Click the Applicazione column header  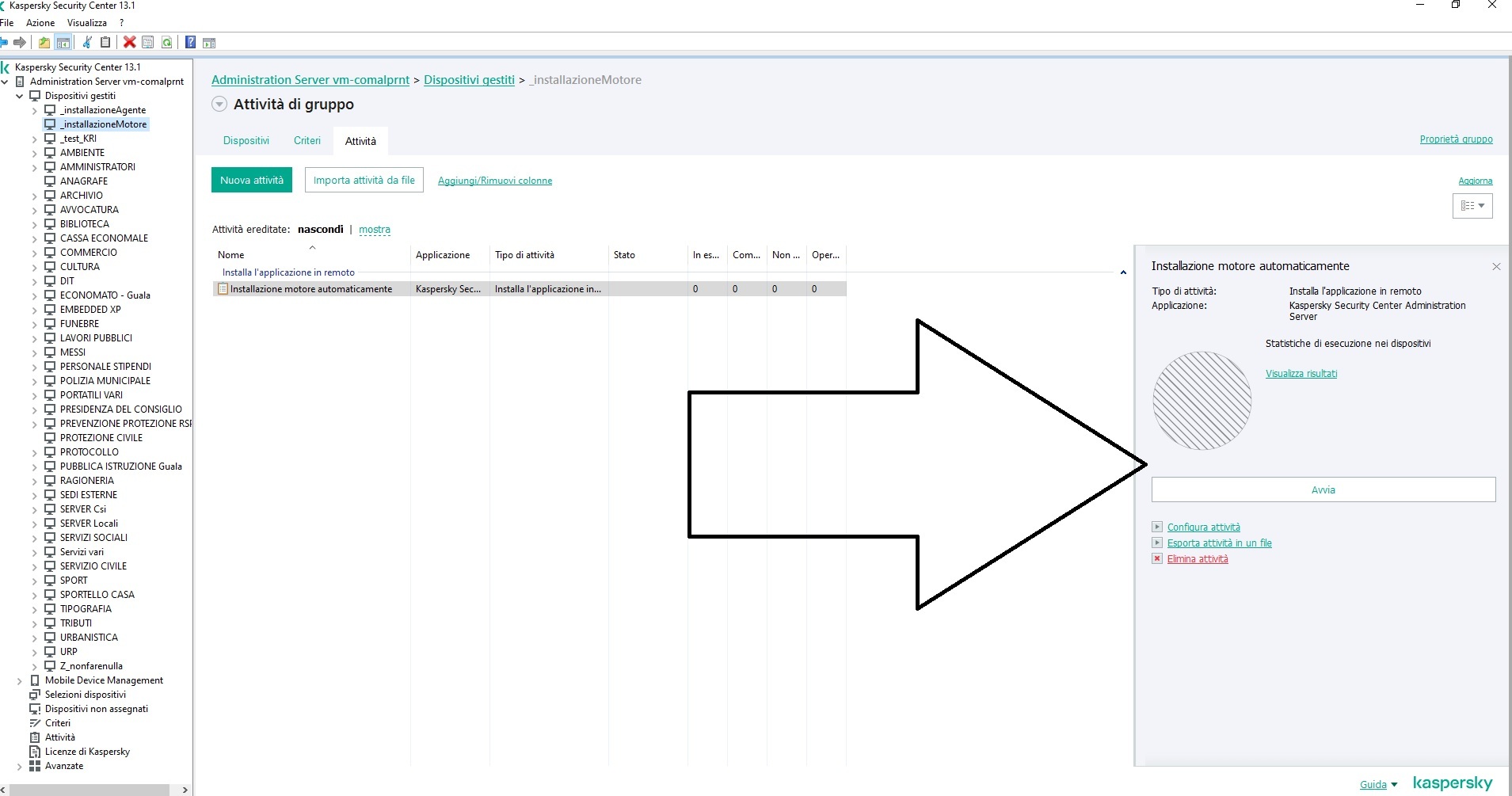[x=450, y=255]
